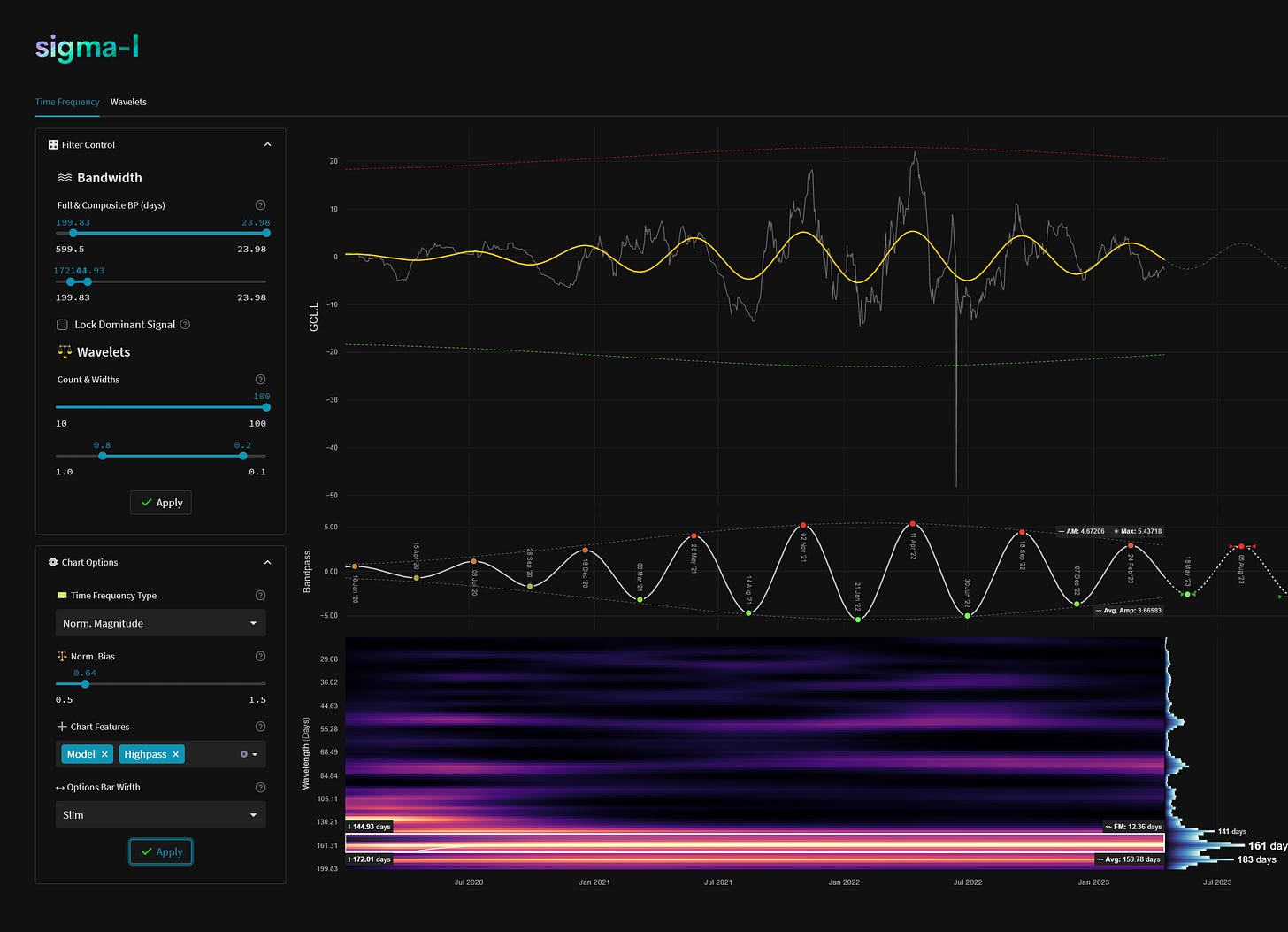Open help for Lock Dominant Signal
Viewport: 1288px width, 932px height.
pyautogui.click(x=185, y=324)
